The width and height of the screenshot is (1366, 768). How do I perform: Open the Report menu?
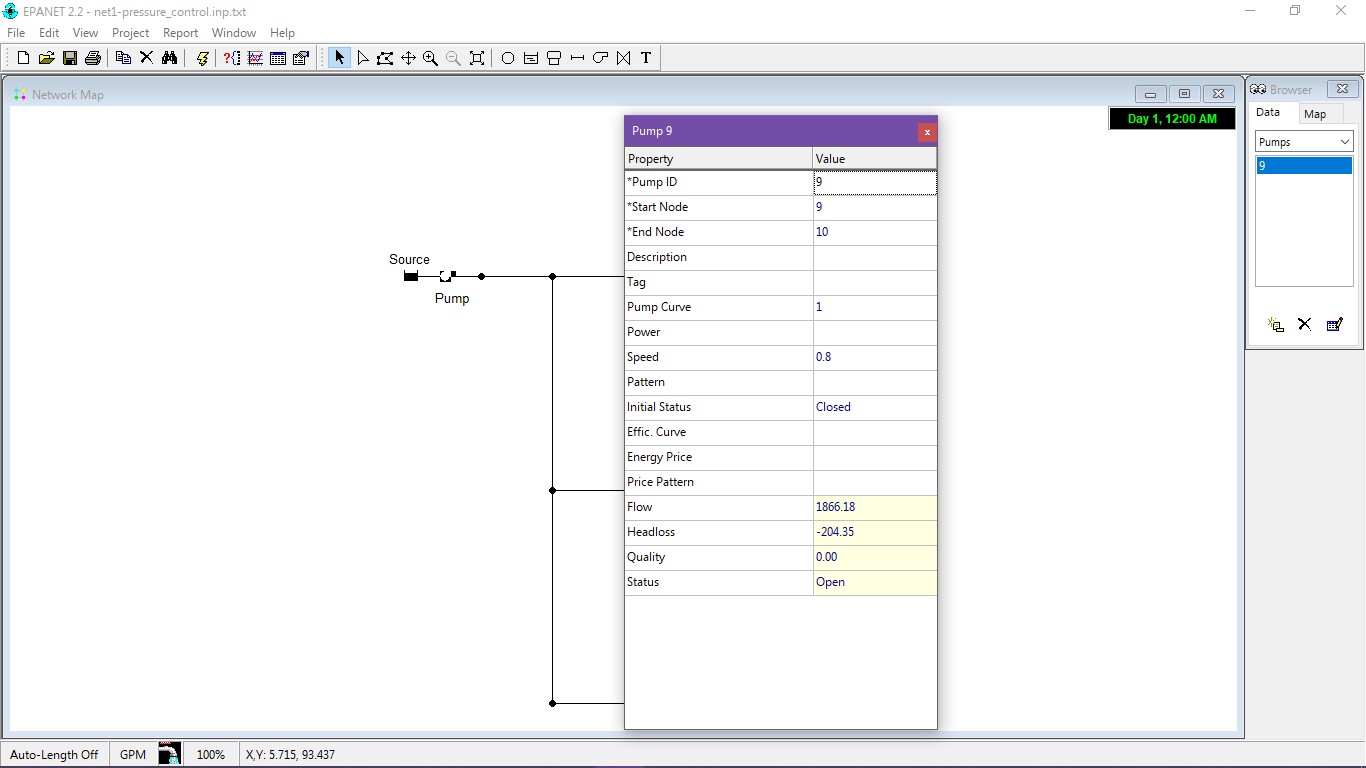[180, 32]
